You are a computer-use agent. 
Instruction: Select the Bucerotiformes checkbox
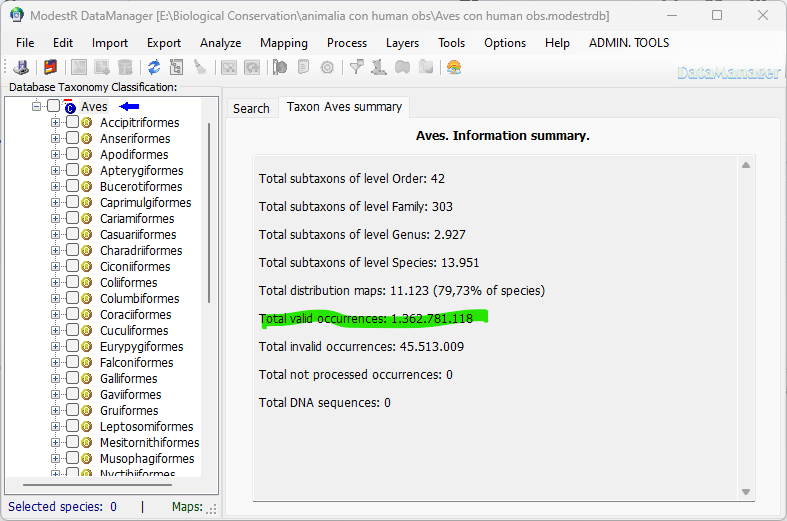pos(72,186)
